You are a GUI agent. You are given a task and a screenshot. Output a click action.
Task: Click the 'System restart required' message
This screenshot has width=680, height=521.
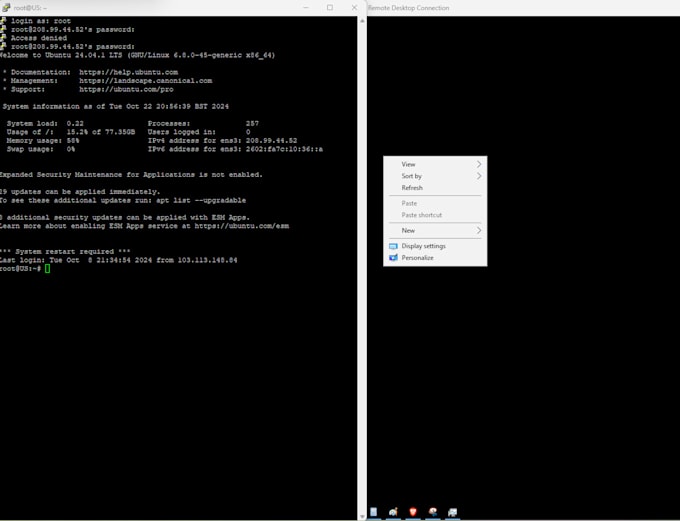[x=65, y=252]
